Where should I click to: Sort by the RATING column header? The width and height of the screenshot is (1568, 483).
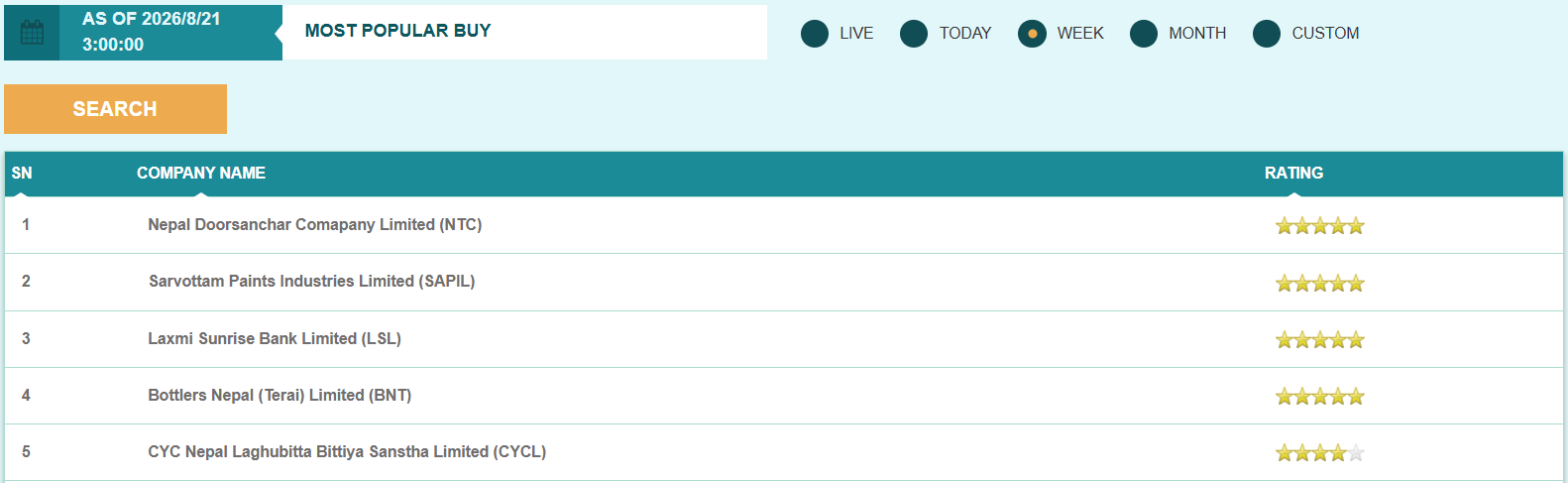[1293, 173]
